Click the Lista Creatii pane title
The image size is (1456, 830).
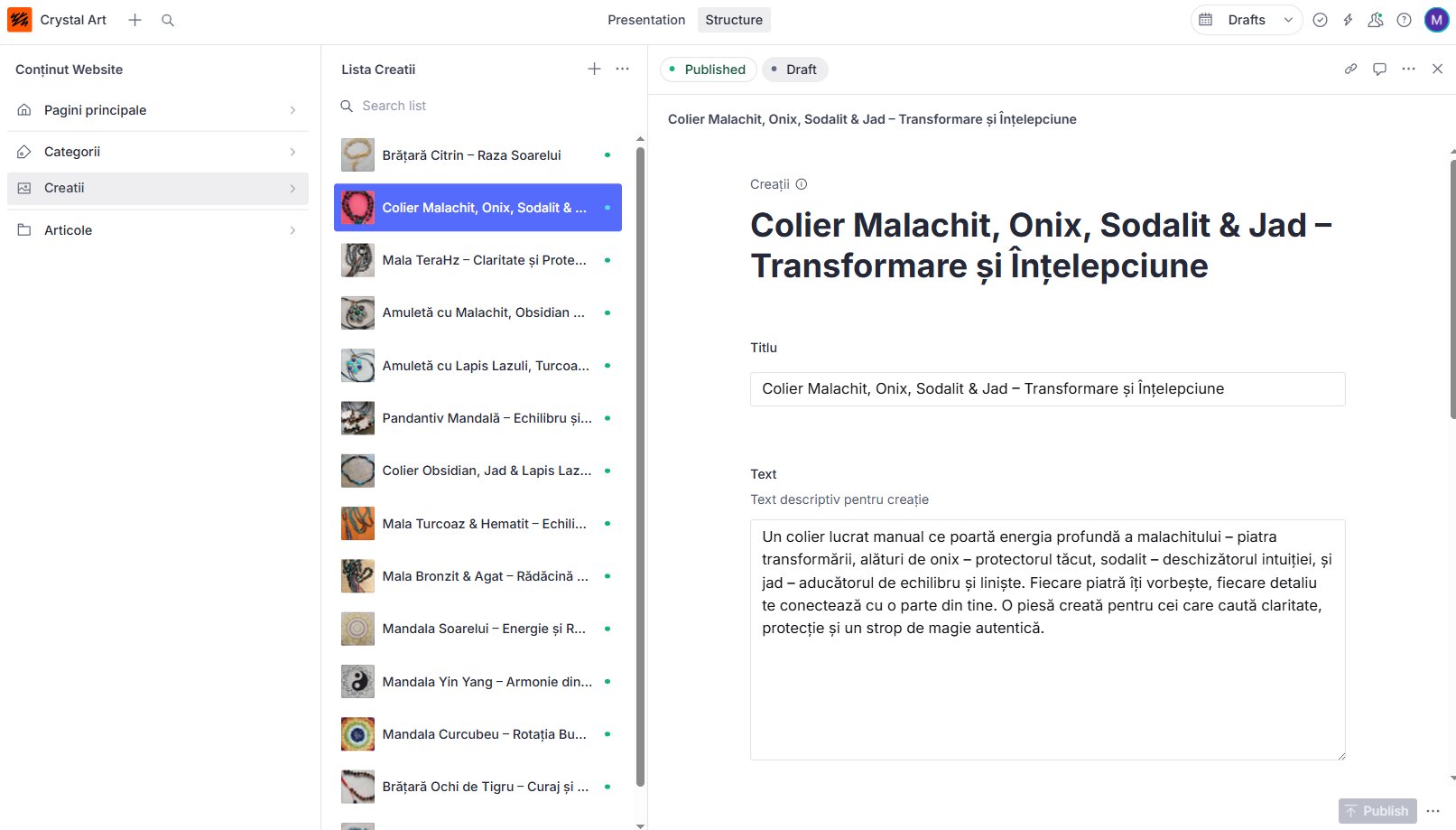(378, 70)
